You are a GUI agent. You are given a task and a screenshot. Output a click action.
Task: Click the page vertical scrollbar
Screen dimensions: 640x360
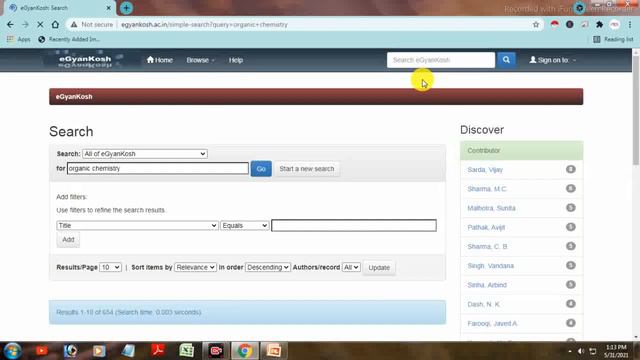(x=636, y=111)
